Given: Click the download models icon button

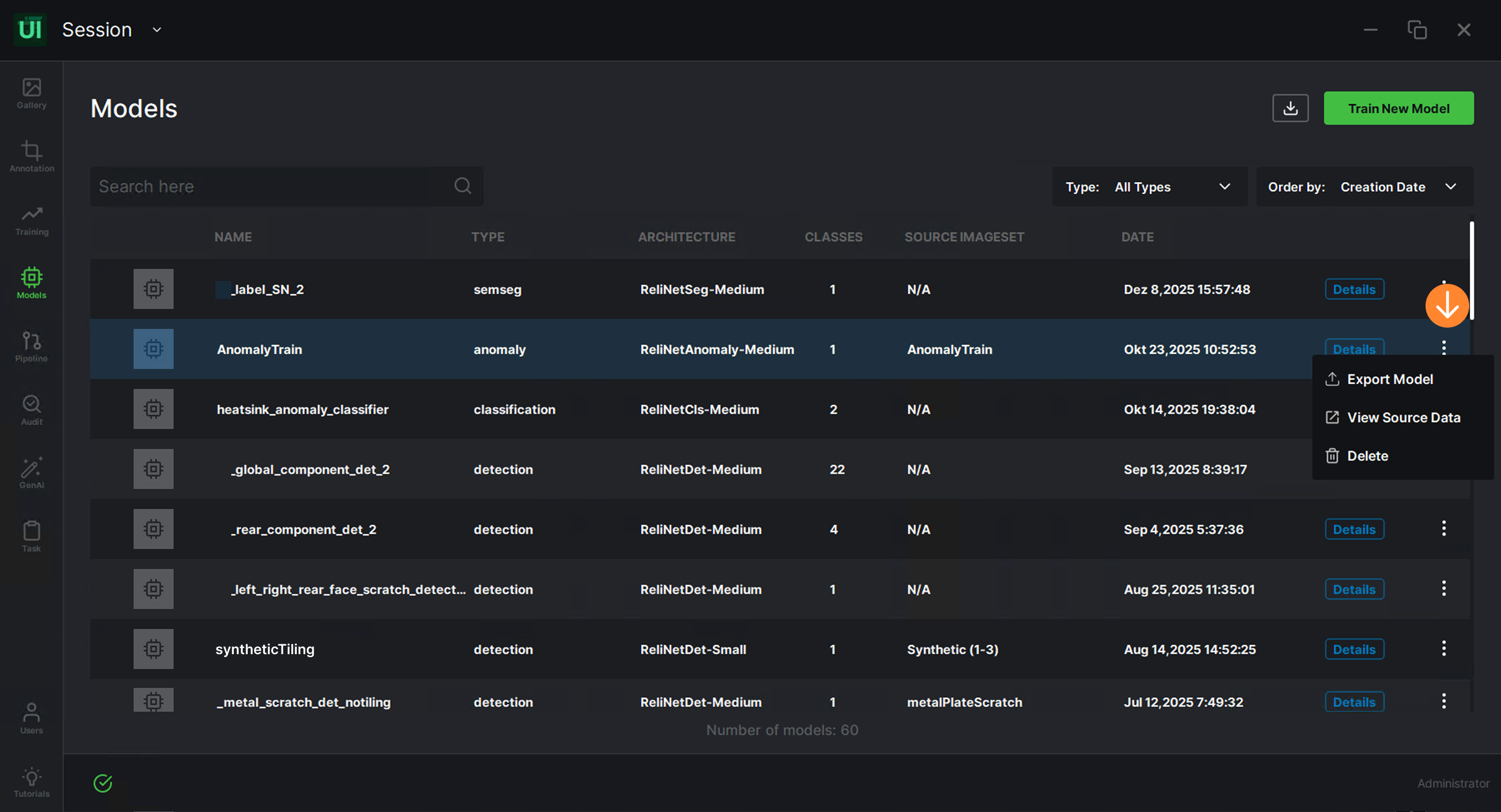Looking at the screenshot, I should tap(1290, 108).
